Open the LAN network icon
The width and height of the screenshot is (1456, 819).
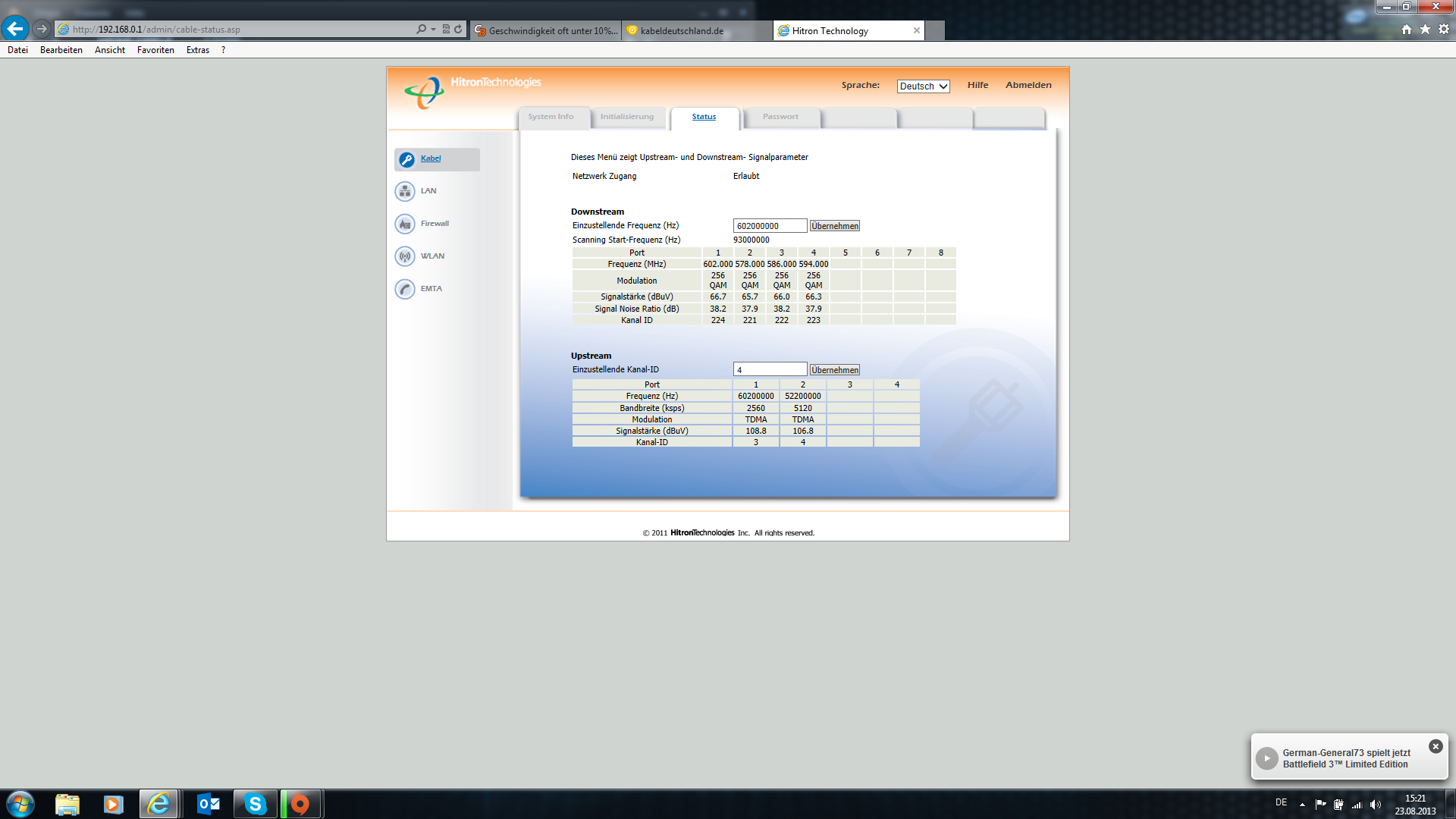(x=405, y=191)
